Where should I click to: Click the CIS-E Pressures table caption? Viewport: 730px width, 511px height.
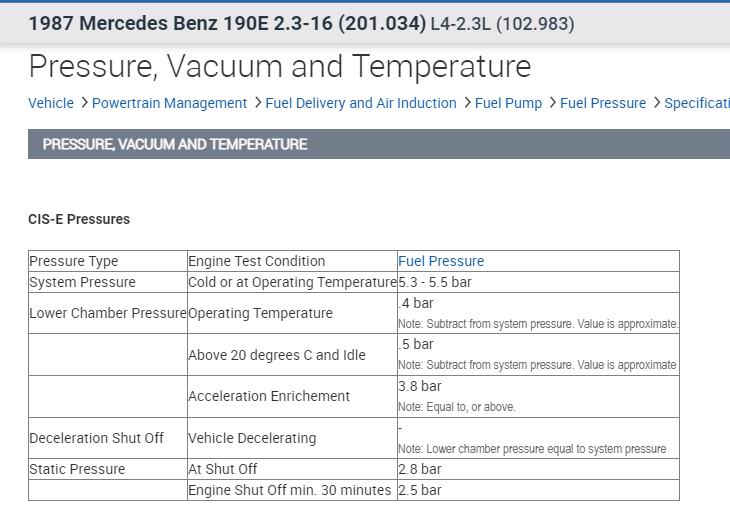pyautogui.click(x=79, y=219)
